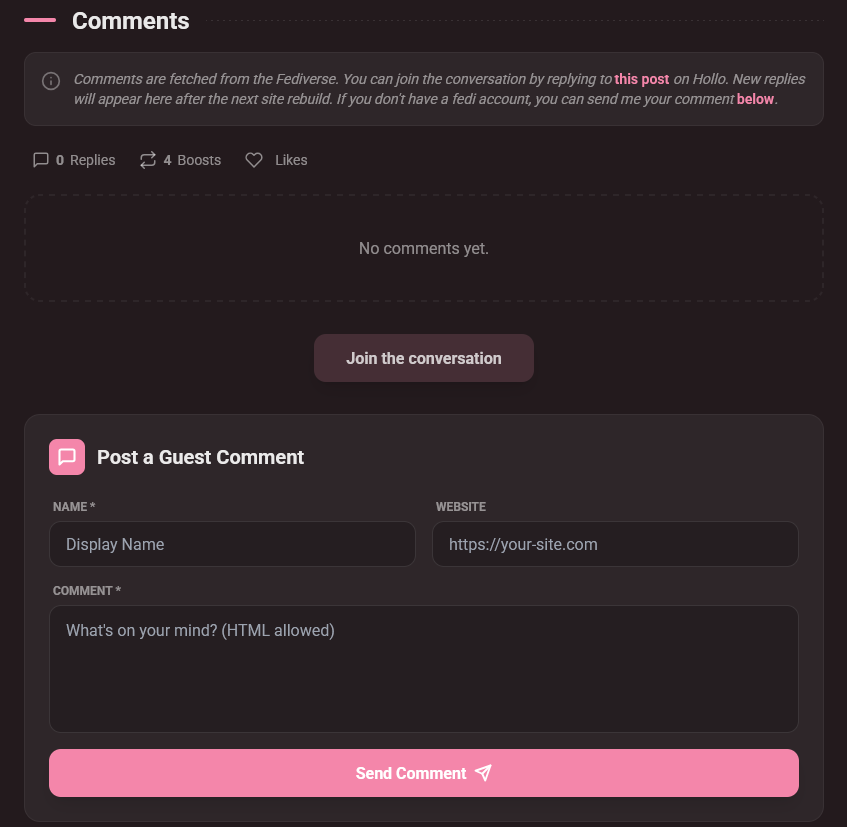The height and width of the screenshot is (827, 847).
Task: Click the pink guest comment chat icon
Action: (67, 457)
